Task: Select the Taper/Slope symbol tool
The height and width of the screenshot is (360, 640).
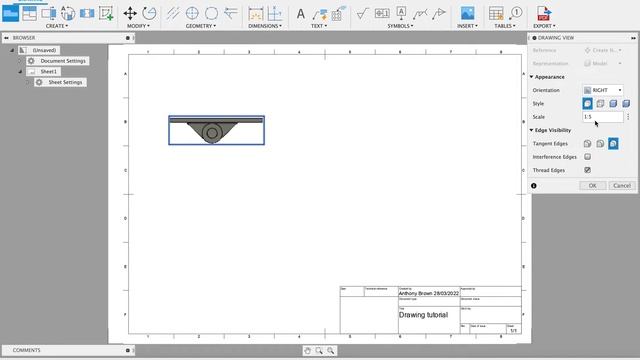Action: pos(439,13)
